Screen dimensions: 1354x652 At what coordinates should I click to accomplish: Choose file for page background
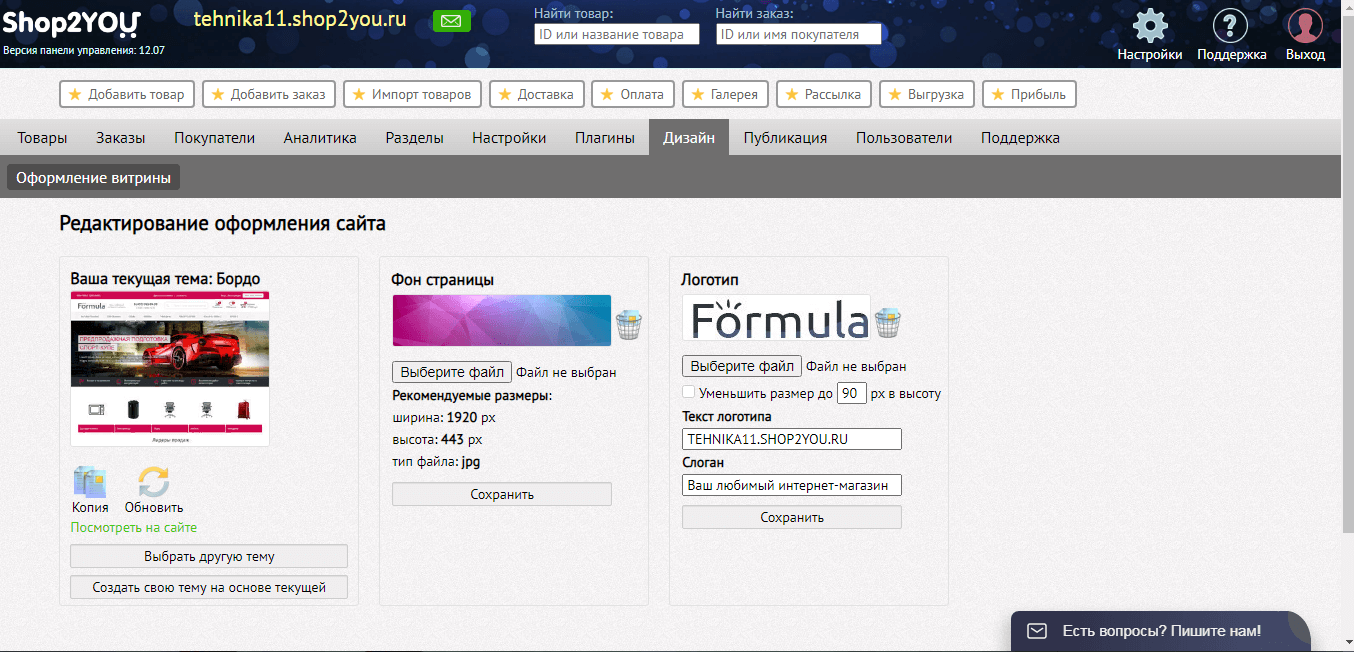point(452,372)
